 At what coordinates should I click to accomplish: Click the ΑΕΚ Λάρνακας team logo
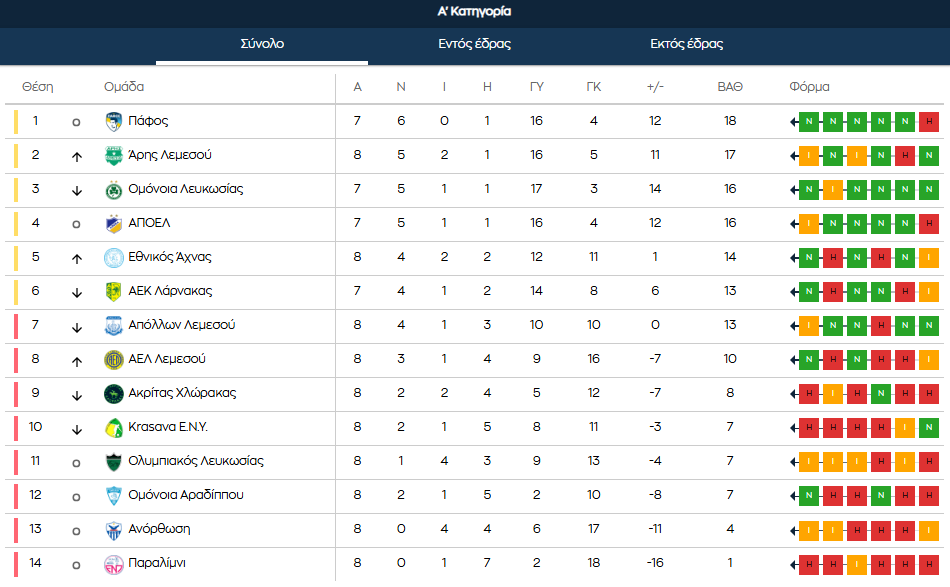pos(114,291)
